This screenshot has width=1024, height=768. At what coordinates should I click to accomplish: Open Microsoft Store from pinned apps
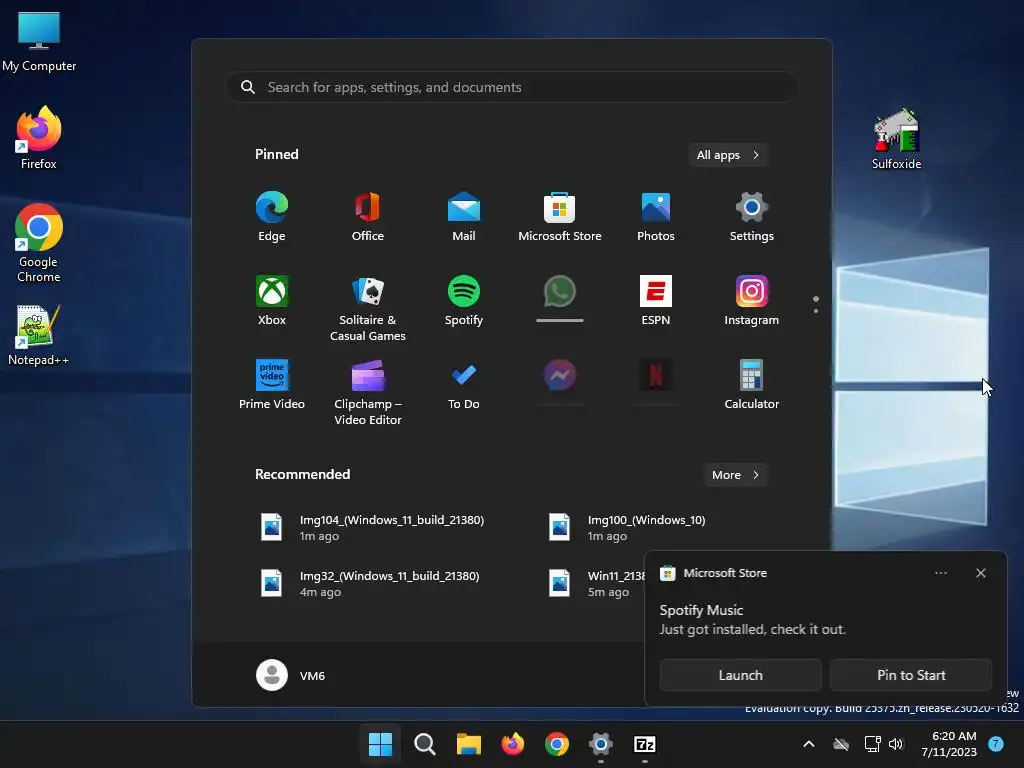tap(560, 217)
